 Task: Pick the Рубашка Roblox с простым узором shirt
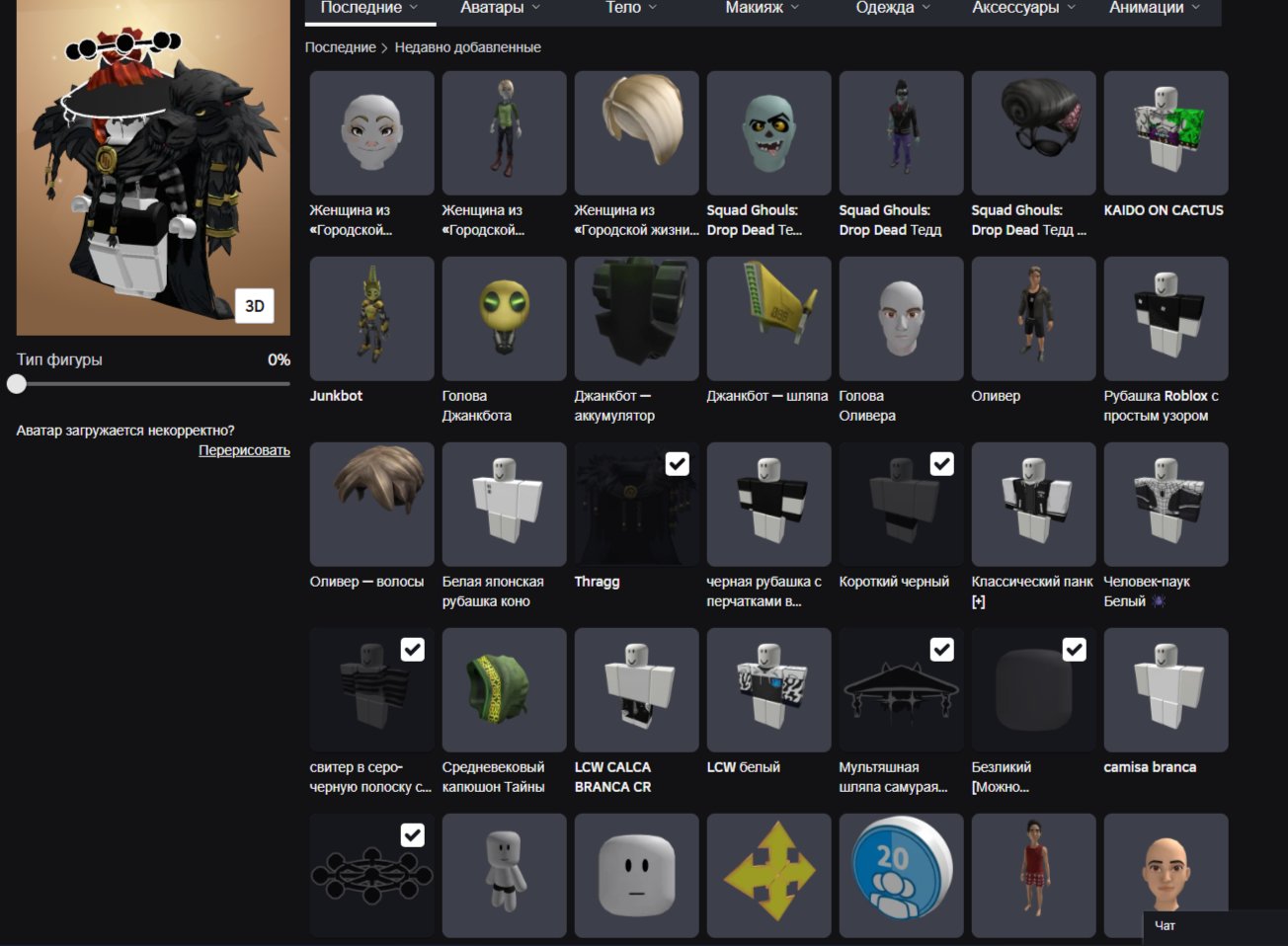1166,318
